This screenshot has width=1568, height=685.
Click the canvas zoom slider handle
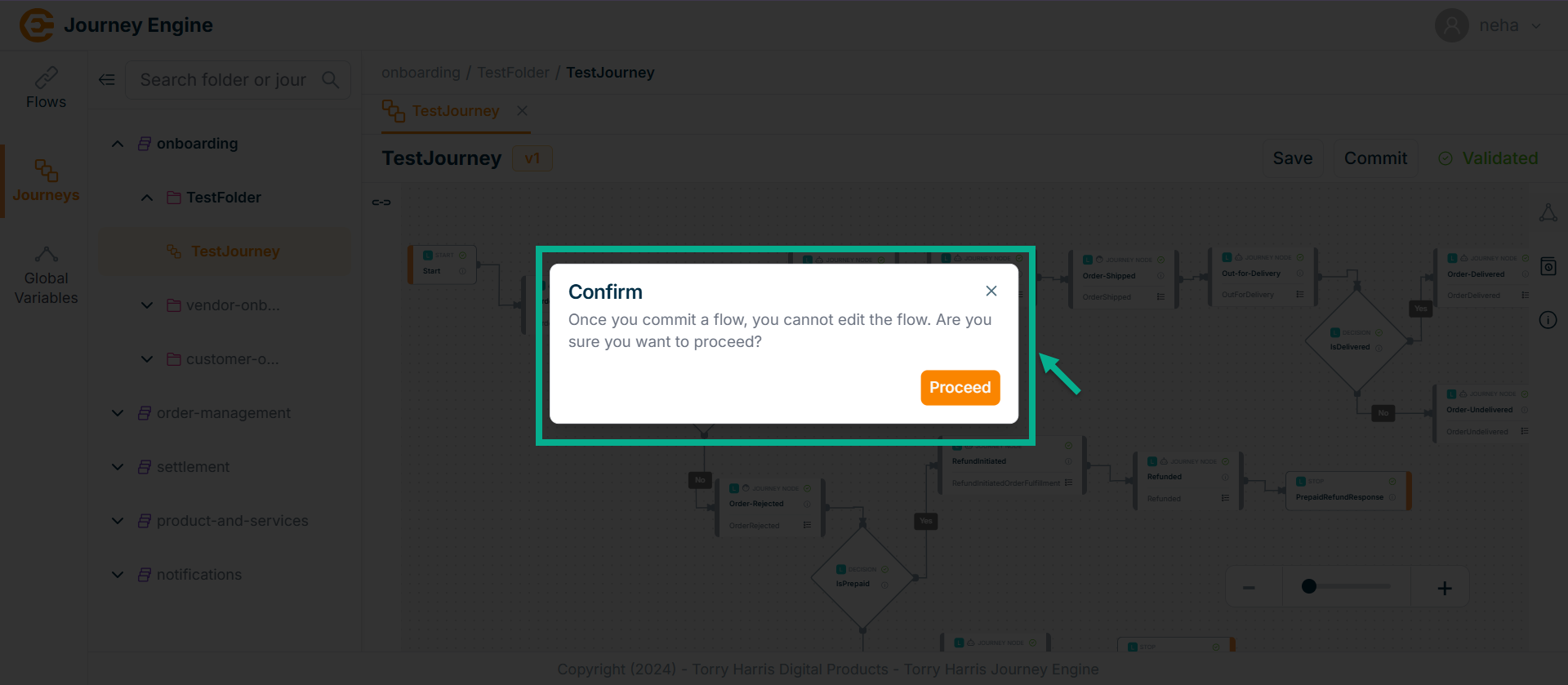coord(1308,586)
